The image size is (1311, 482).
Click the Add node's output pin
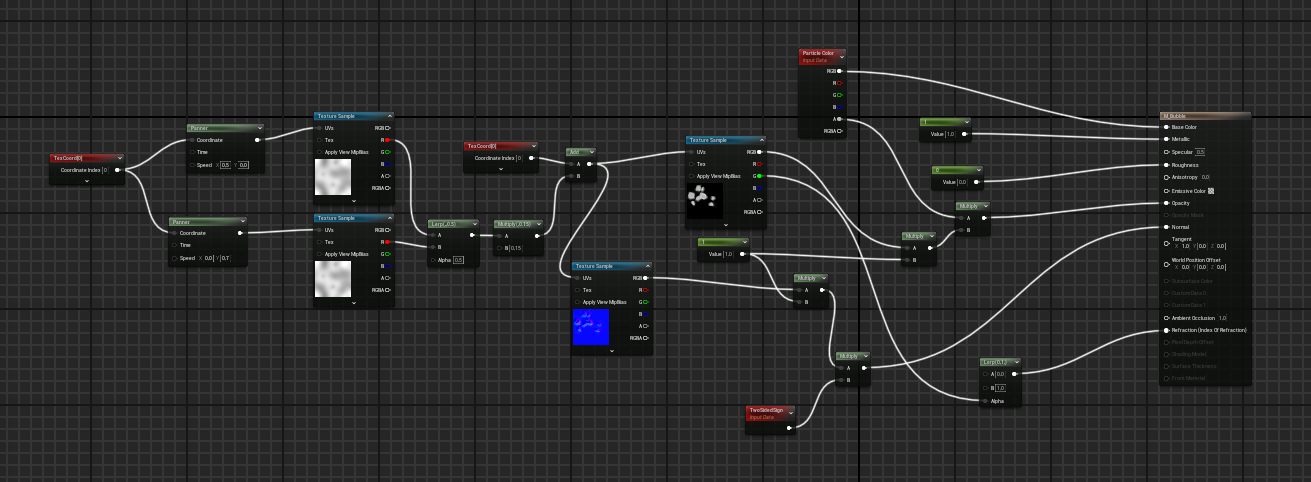(590, 164)
